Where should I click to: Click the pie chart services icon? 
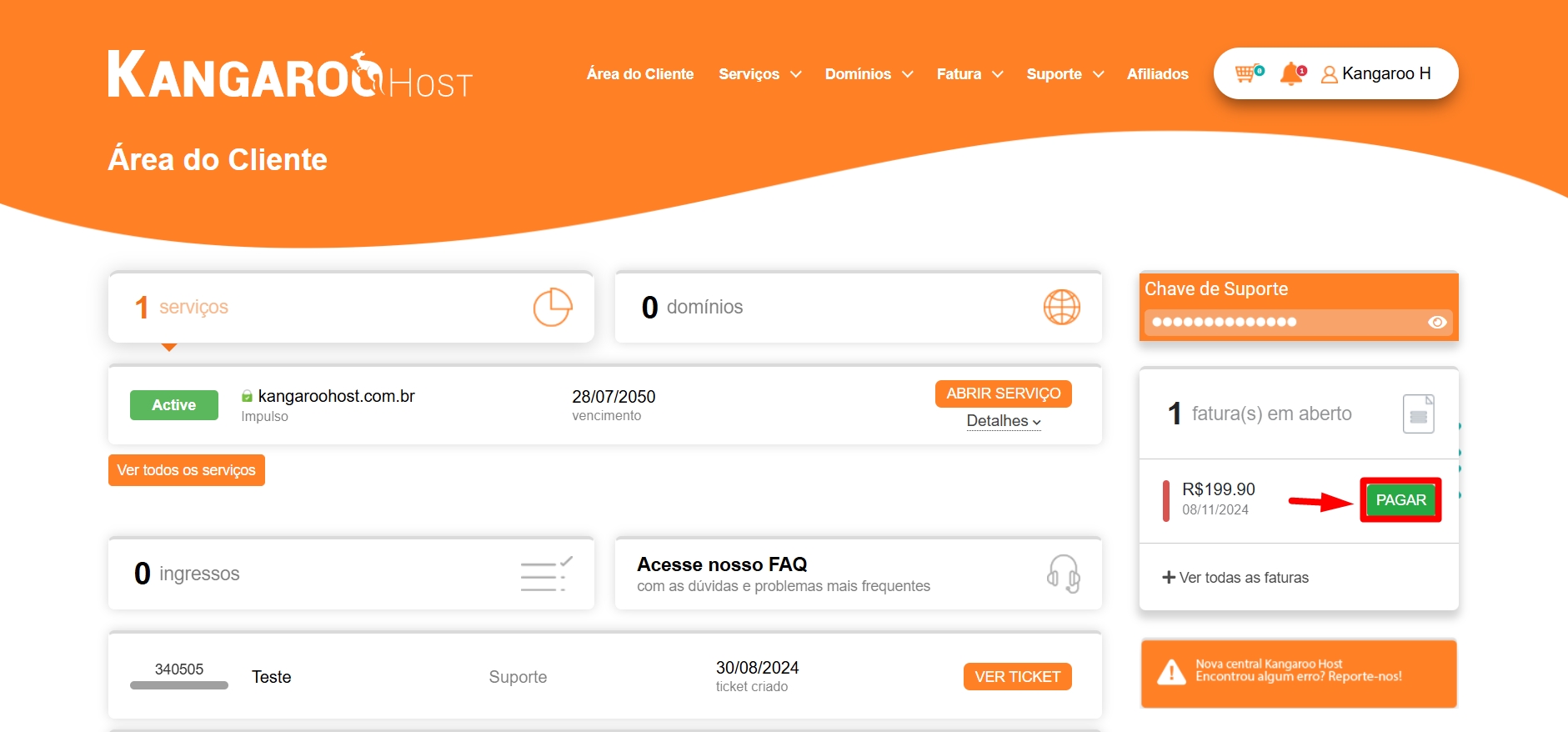coord(552,308)
